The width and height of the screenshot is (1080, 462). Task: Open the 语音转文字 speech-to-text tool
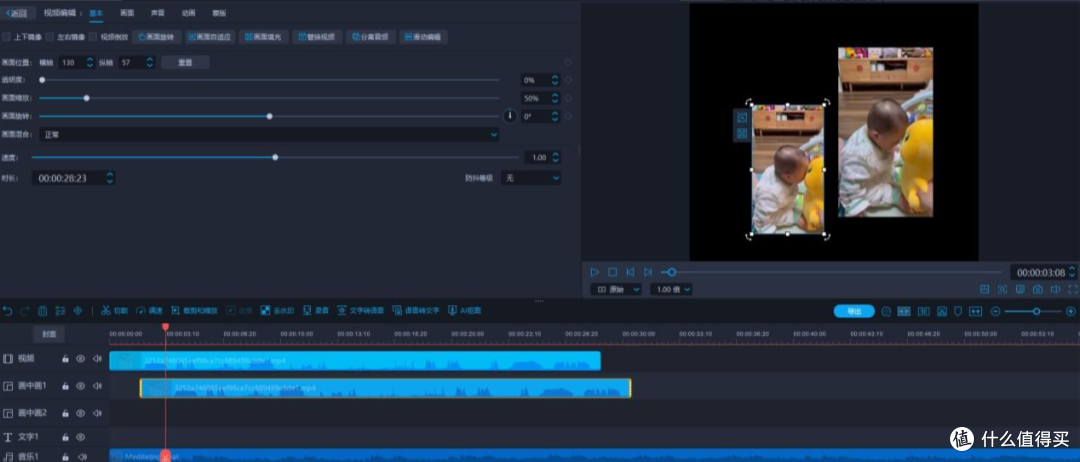tap(416, 311)
